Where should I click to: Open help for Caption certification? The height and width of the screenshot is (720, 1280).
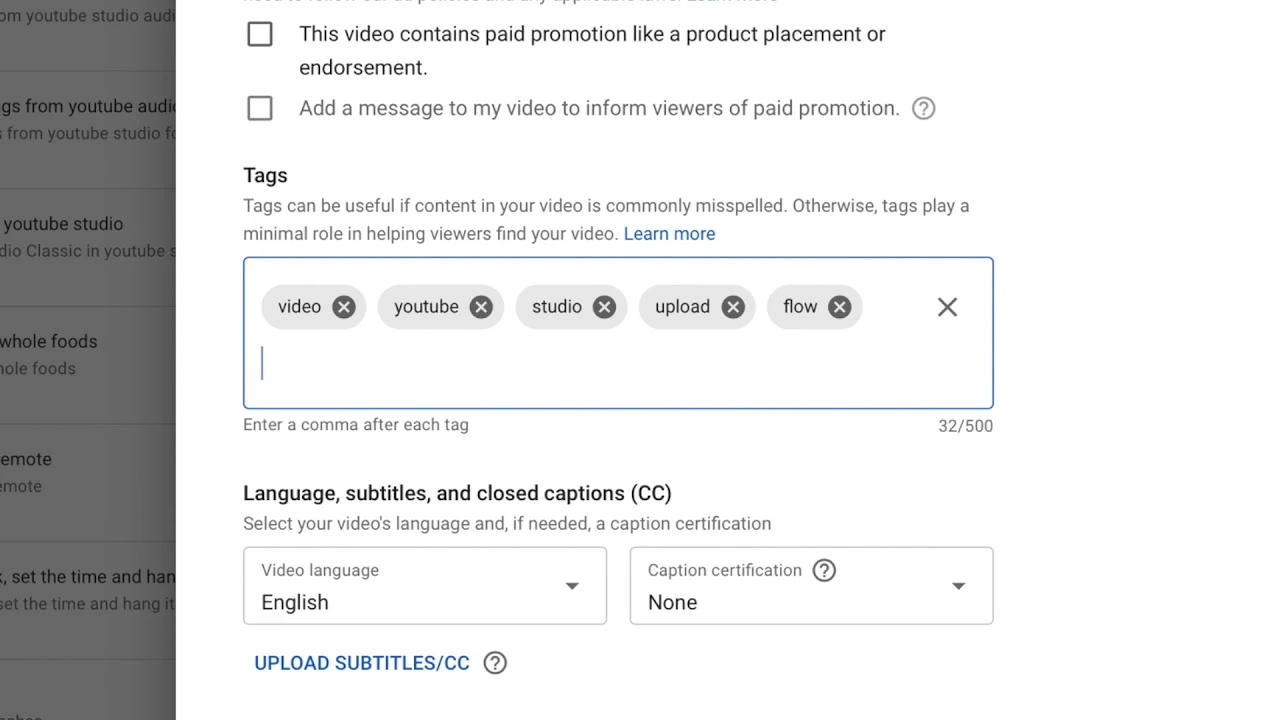click(824, 570)
